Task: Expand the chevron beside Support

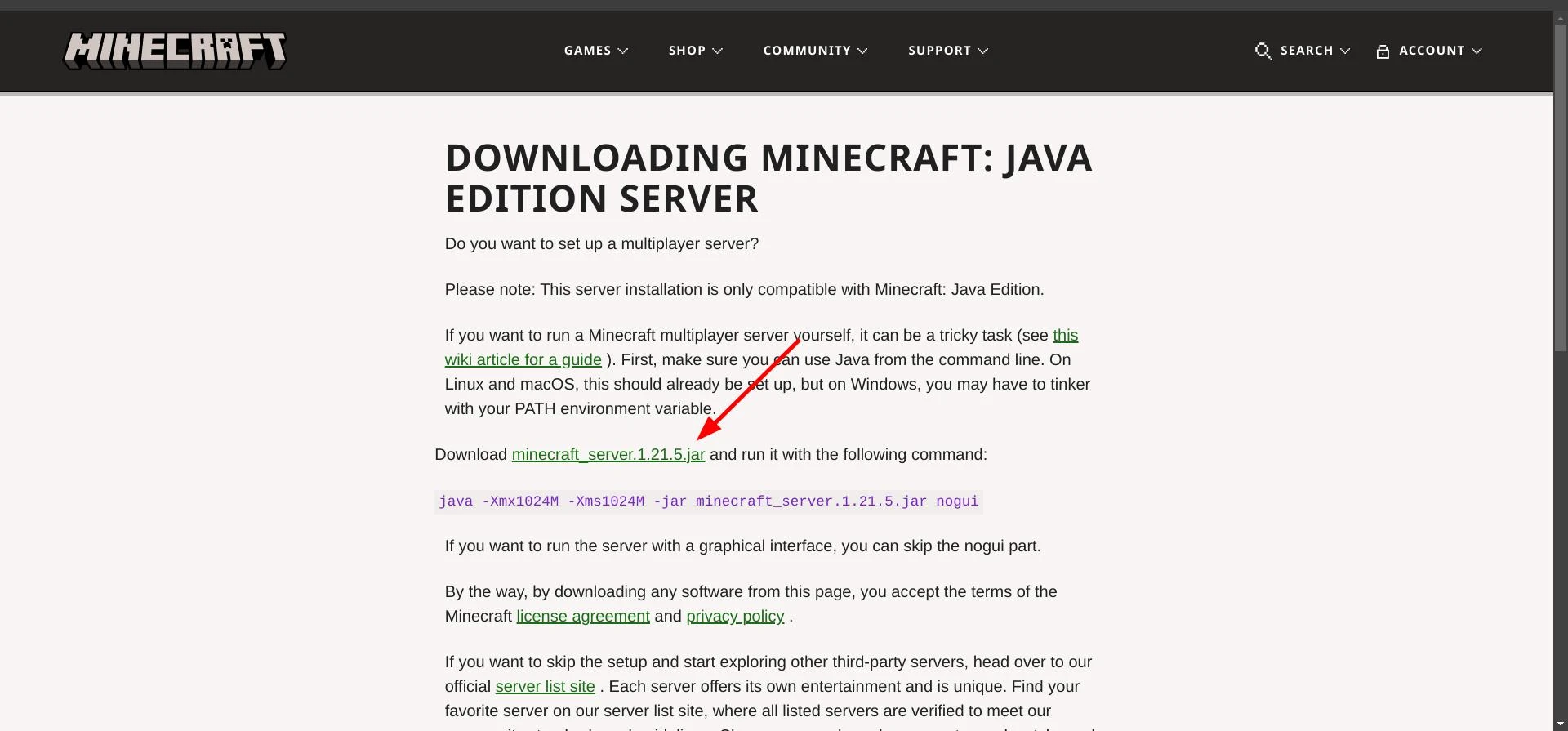Action: click(983, 51)
